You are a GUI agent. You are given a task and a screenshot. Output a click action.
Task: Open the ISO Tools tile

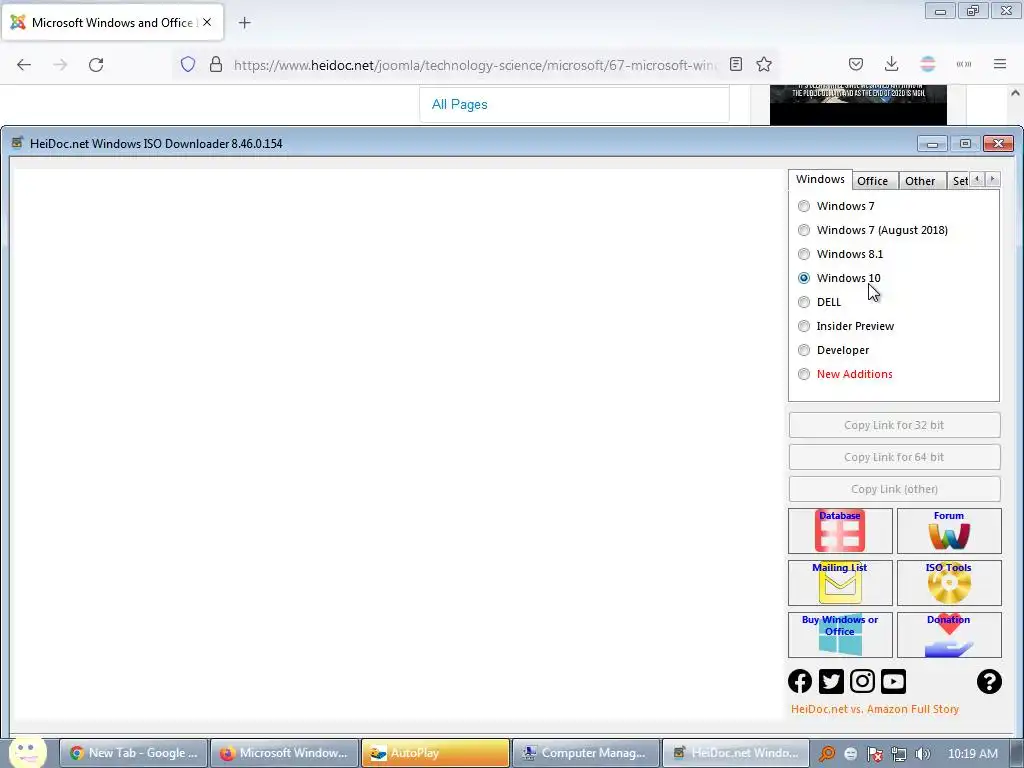point(949,583)
